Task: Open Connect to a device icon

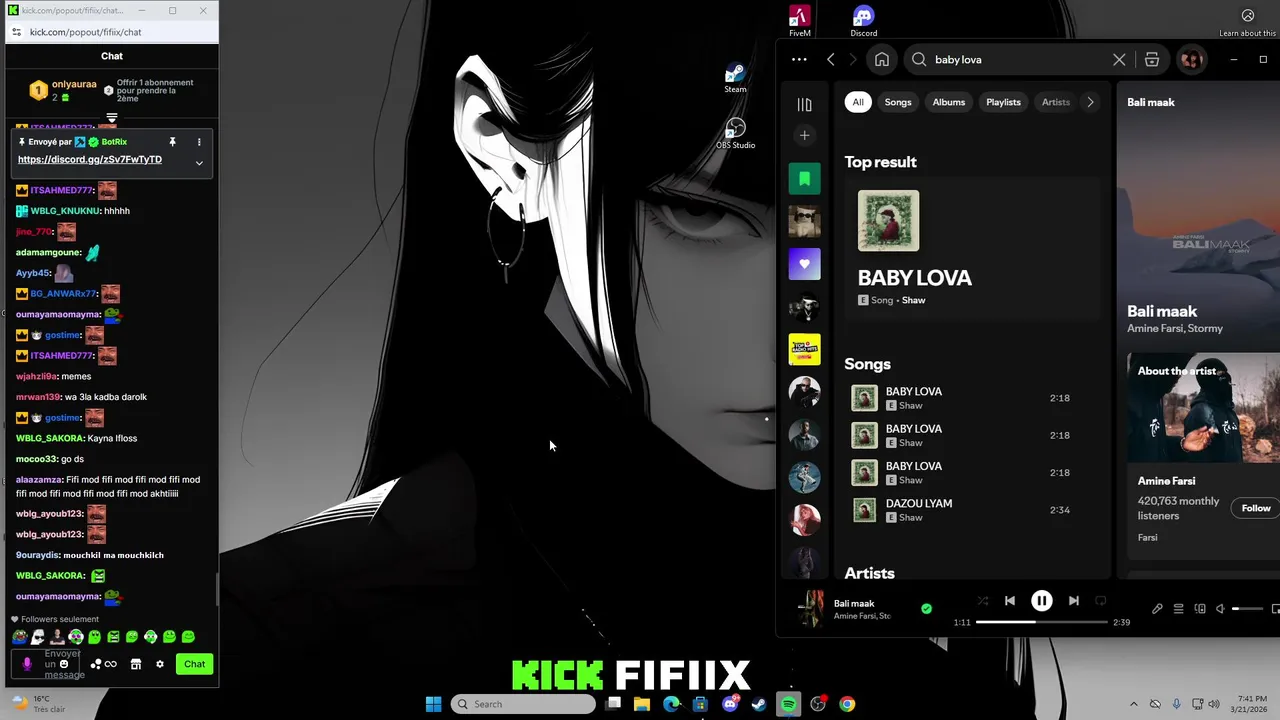Action: (1200, 609)
